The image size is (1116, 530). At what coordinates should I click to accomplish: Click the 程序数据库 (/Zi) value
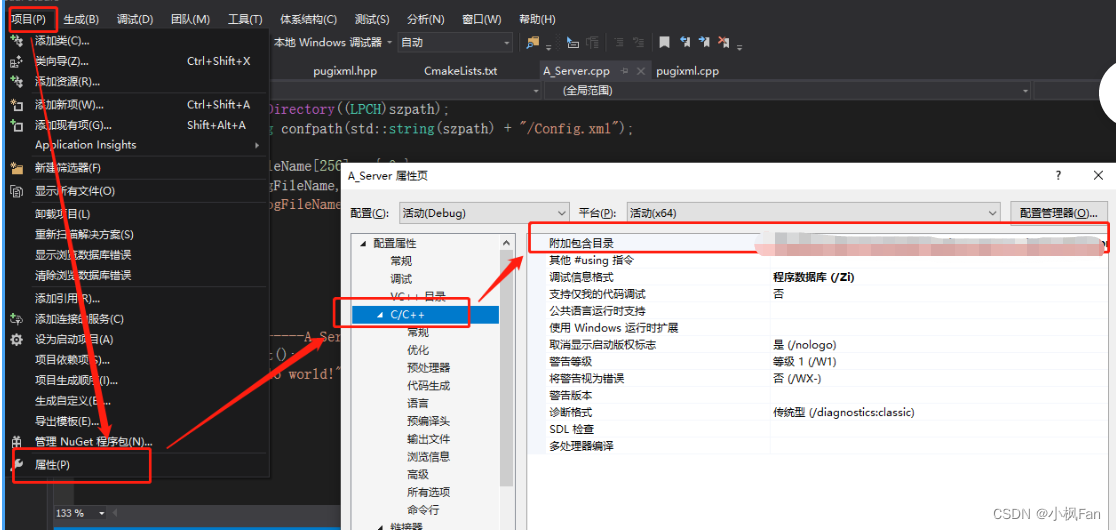tap(814, 277)
